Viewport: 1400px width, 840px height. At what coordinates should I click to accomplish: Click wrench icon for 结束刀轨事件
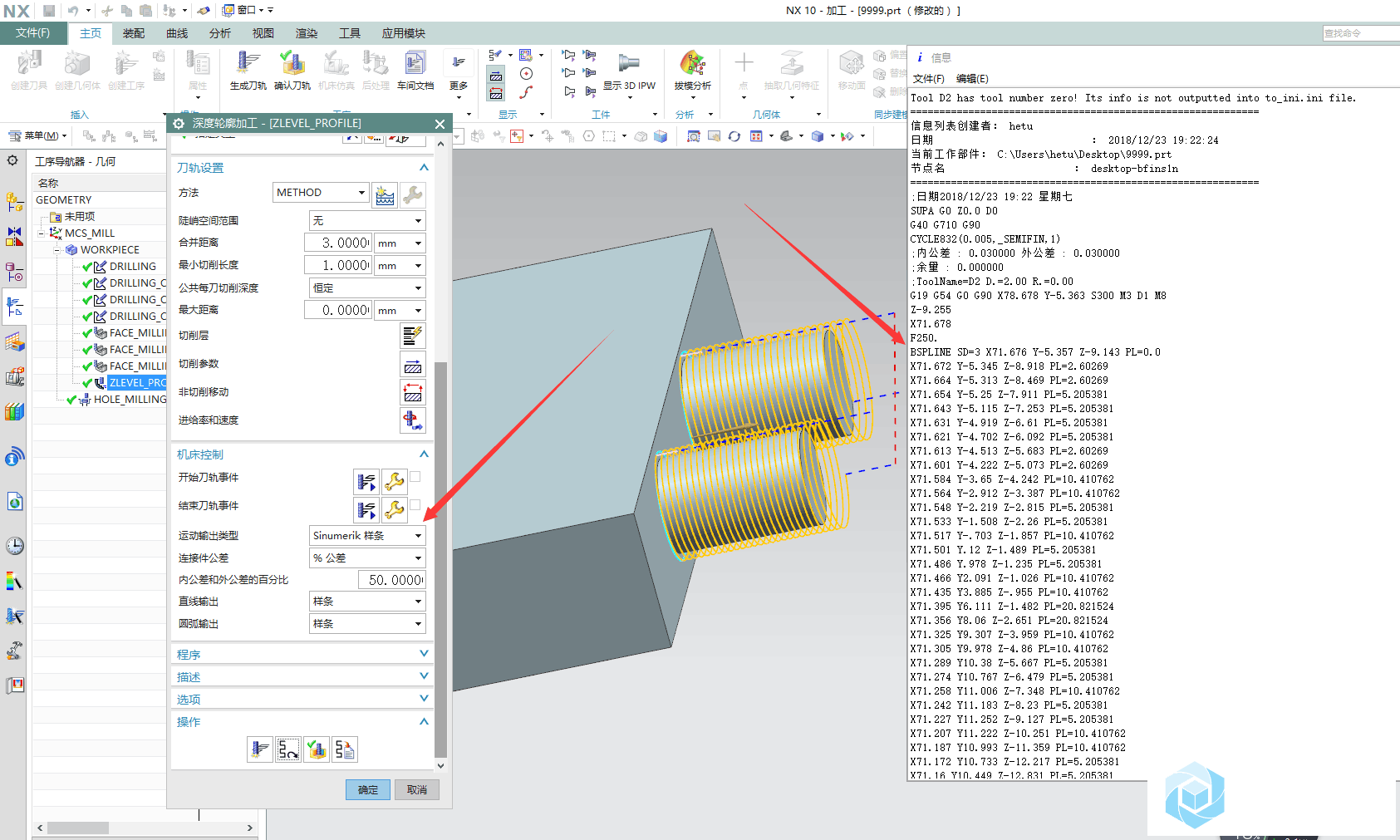[395, 509]
